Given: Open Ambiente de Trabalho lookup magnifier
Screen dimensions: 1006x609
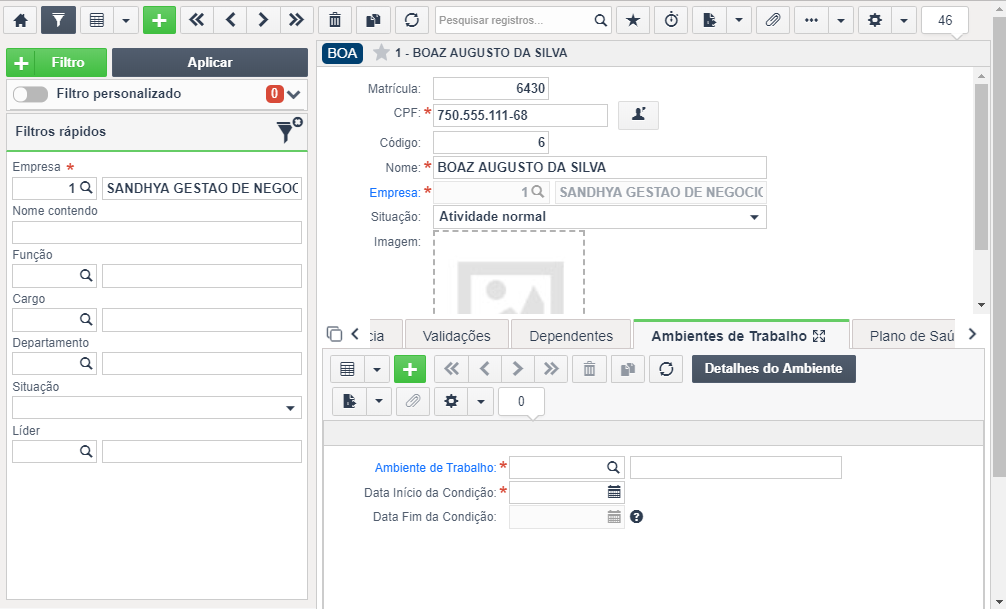Looking at the screenshot, I should point(613,467).
